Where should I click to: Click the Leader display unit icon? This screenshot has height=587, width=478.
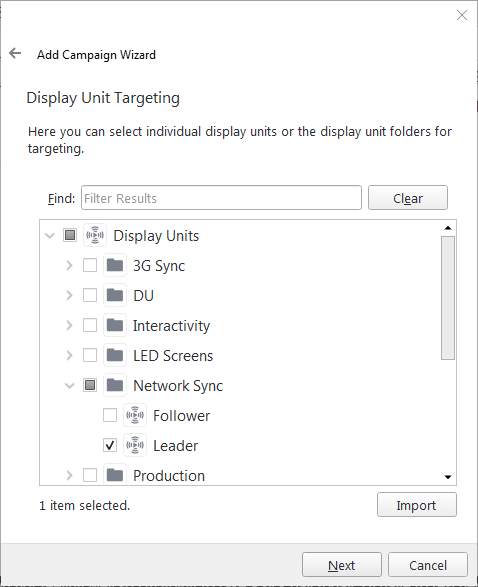point(135,445)
